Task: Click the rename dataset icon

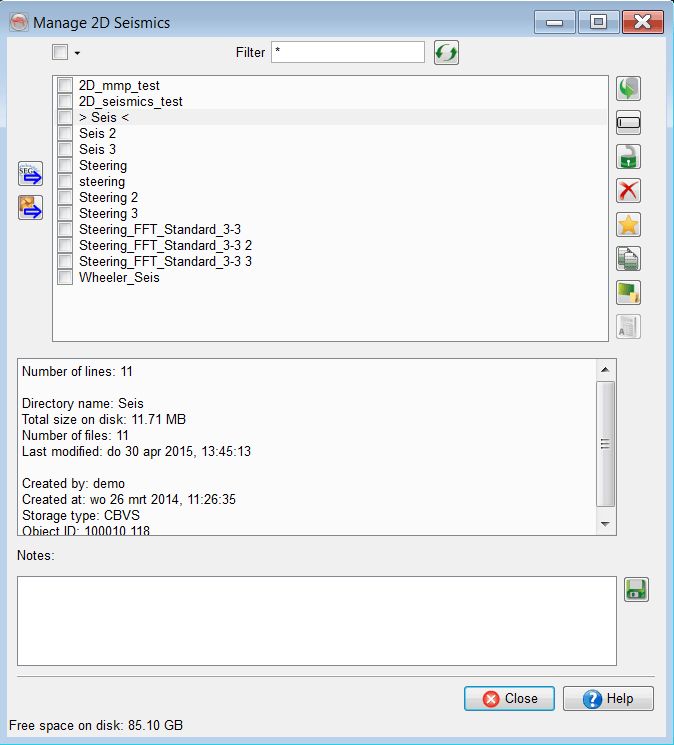Action: point(628,123)
